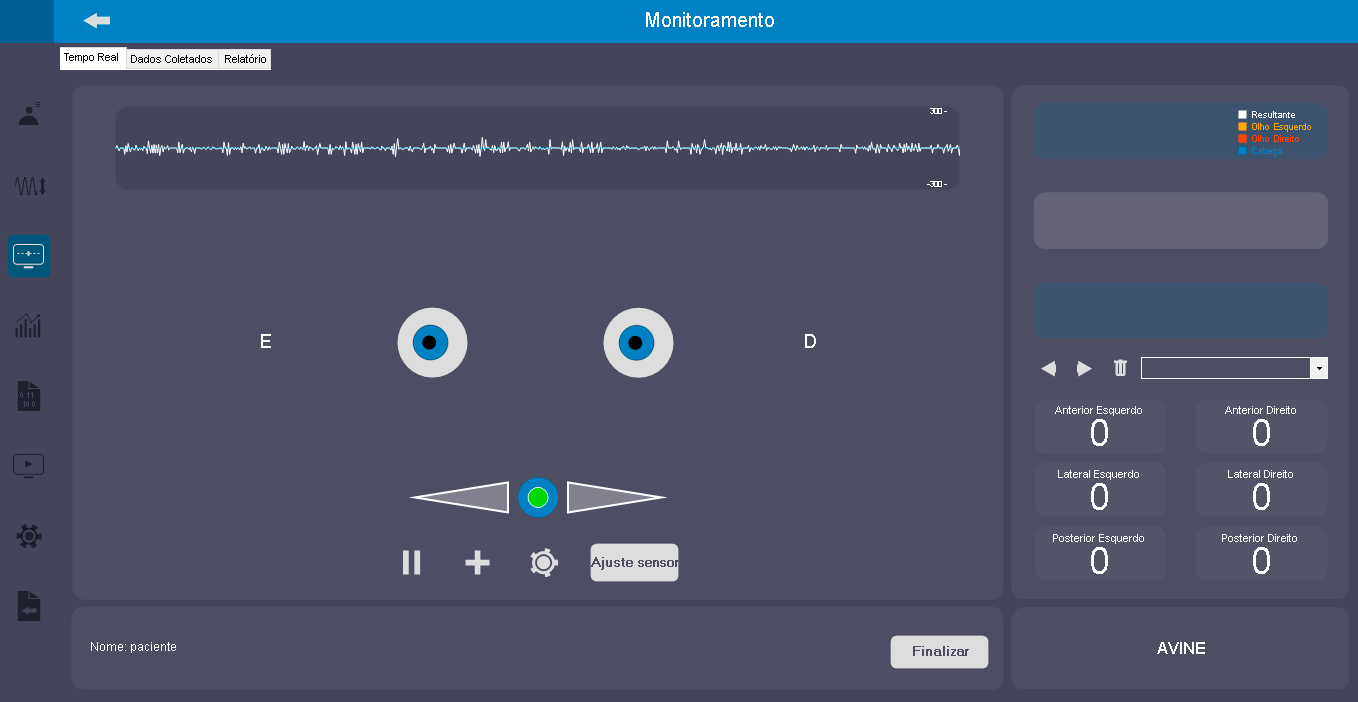Open the bar chart analysis icon
Image resolution: width=1358 pixels, height=702 pixels.
pos(29,325)
